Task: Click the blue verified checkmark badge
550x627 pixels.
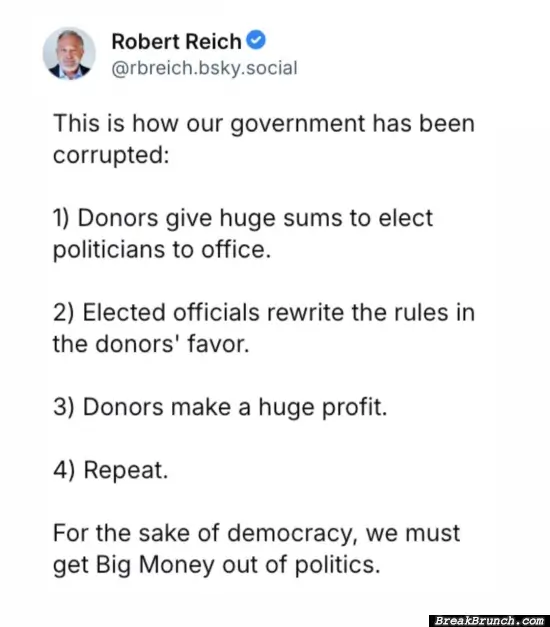Action: point(256,40)
